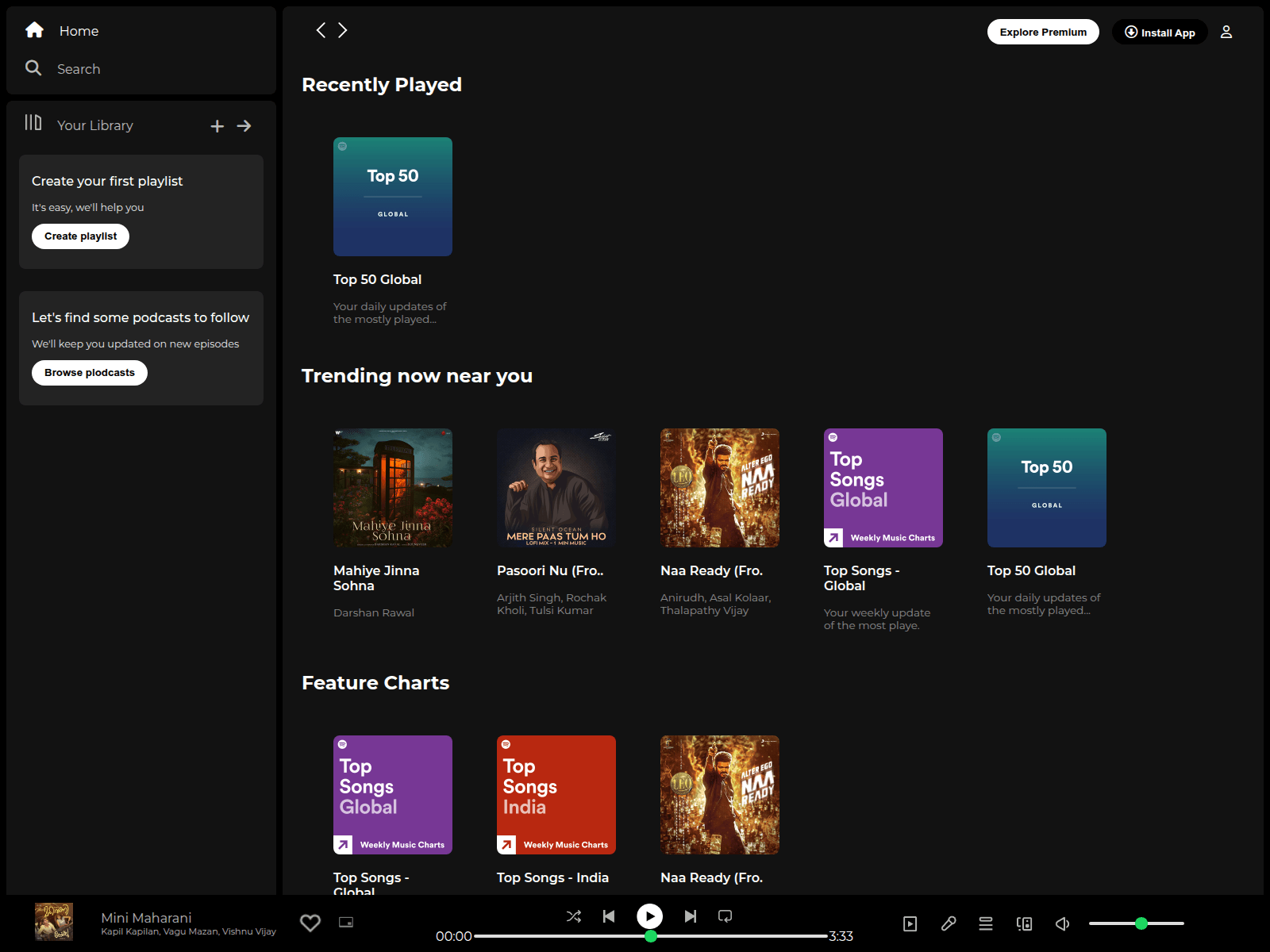Expand Your Library with arrow icon
Image resolution: width=1270 pixels, height=952 pixels.
coord(244,126)
